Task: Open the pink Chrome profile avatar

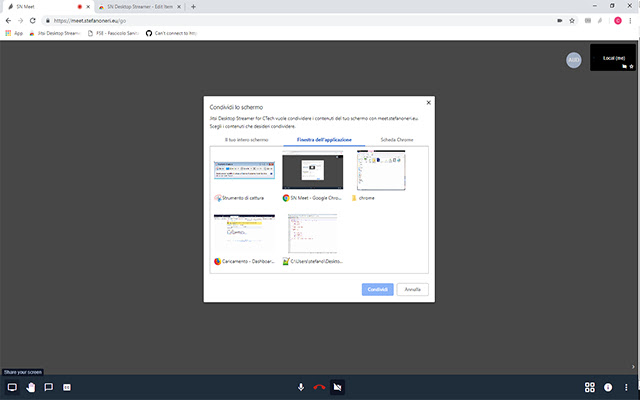Action: click(618, 20)
